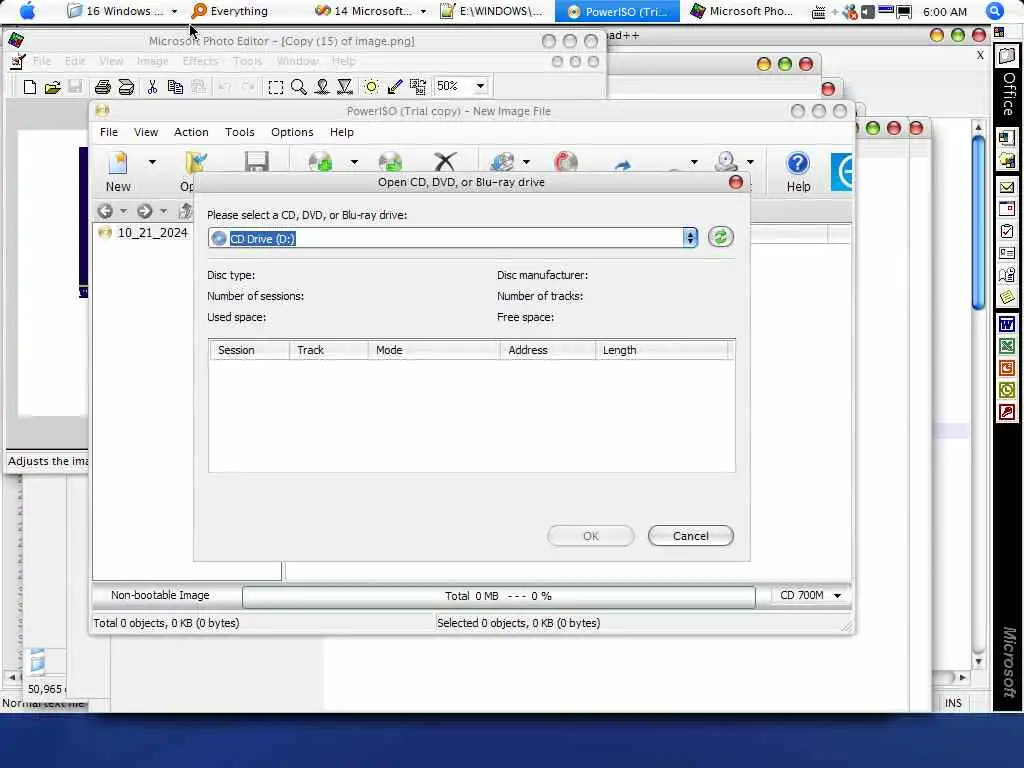
Task: Click the Track column header
Action: click(328, 350)
